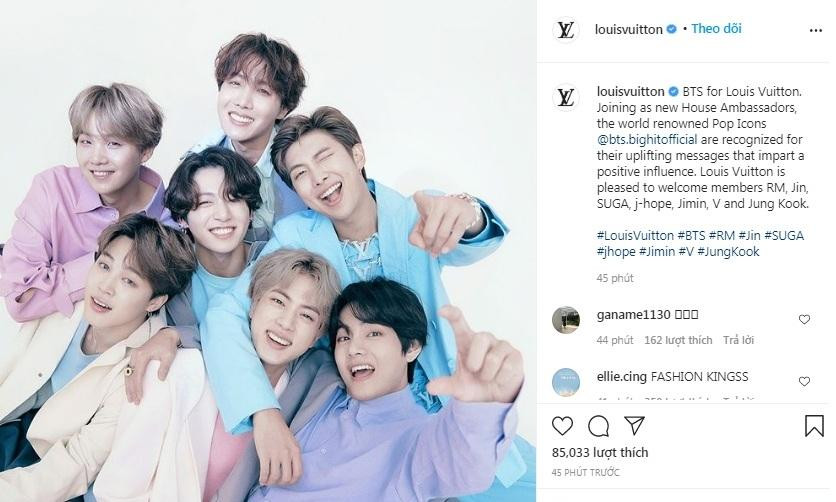
Task: Click the BTS group photo
Action: click(x=268, y=251)
